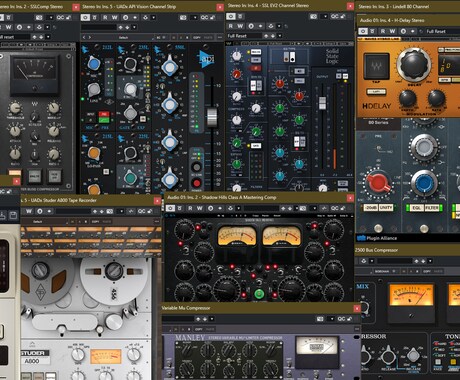The image size is (460, 380).
Task: Adjust the API Vision output fader
Action: [x=212, y=117]
